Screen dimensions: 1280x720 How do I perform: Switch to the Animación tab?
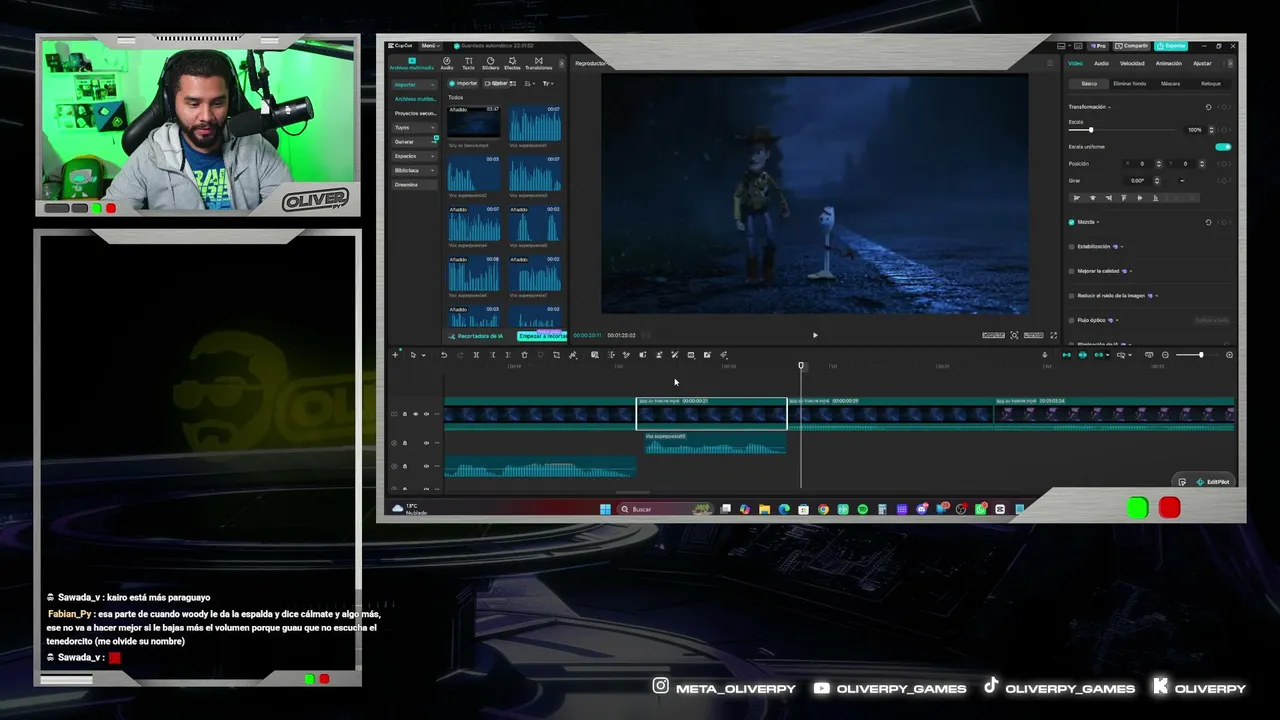1168,63
